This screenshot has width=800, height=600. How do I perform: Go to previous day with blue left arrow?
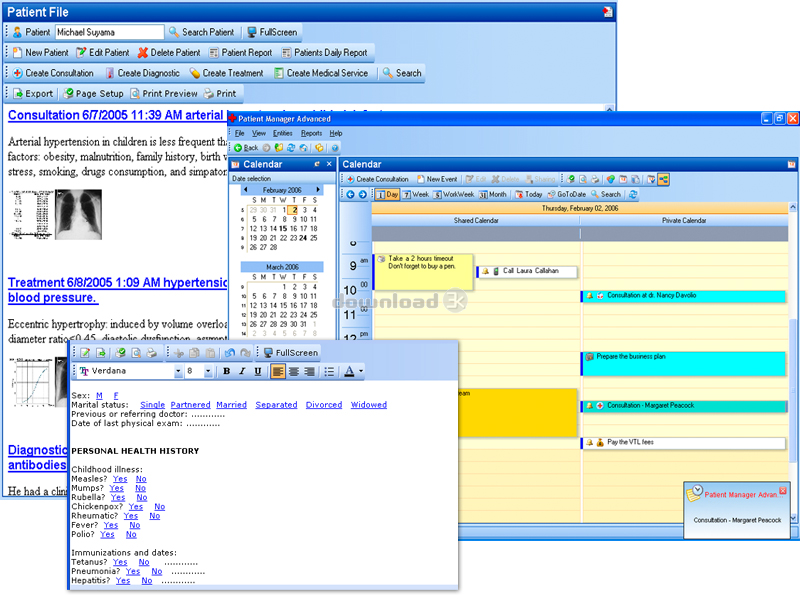point(350,194)
